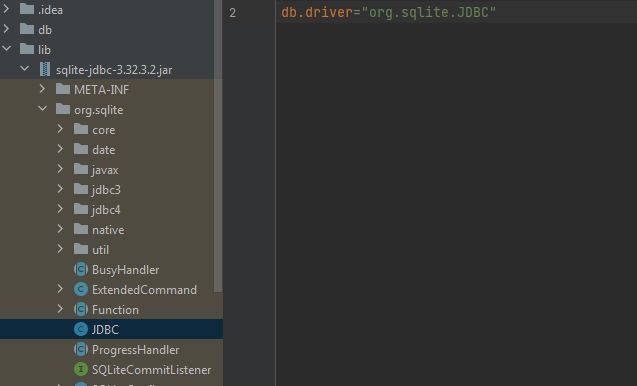637x386 pixels.
Task: Select the SQLiteCommitListener interface name
Action: point(152,370)
